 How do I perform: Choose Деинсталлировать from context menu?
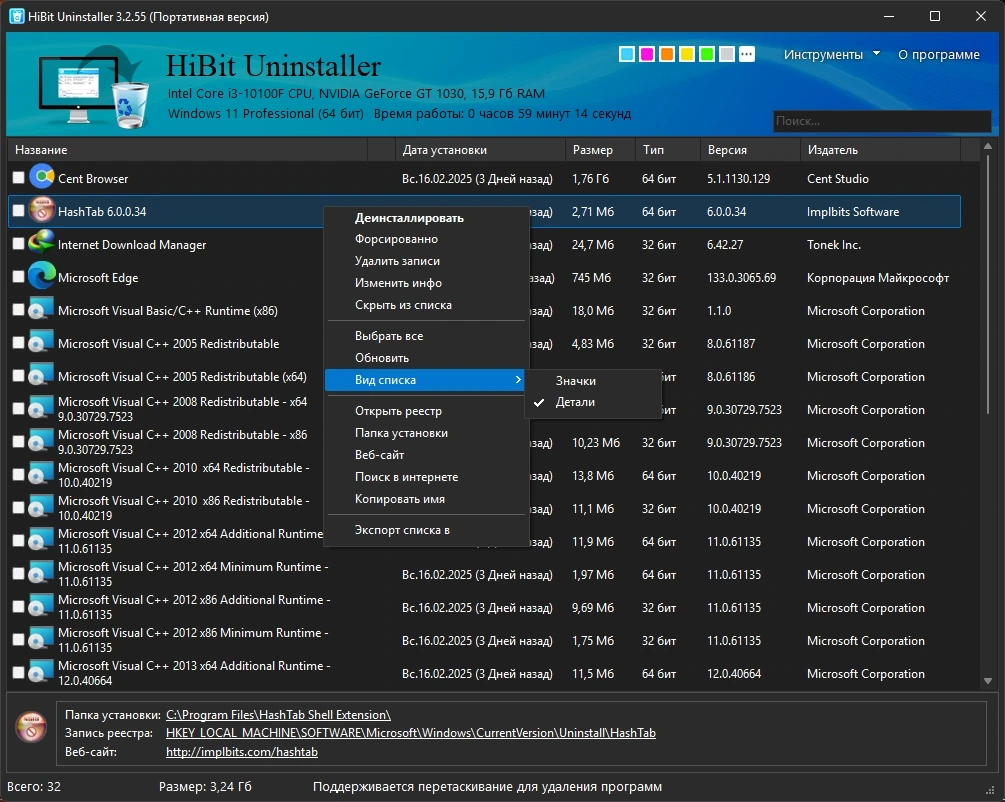425,218
